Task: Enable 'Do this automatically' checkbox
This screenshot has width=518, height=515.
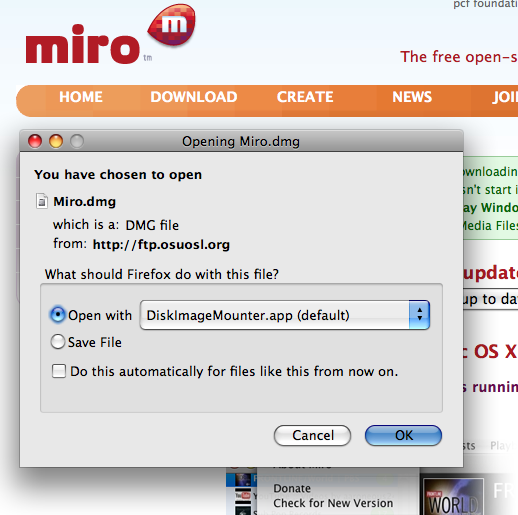Action: 59,371
